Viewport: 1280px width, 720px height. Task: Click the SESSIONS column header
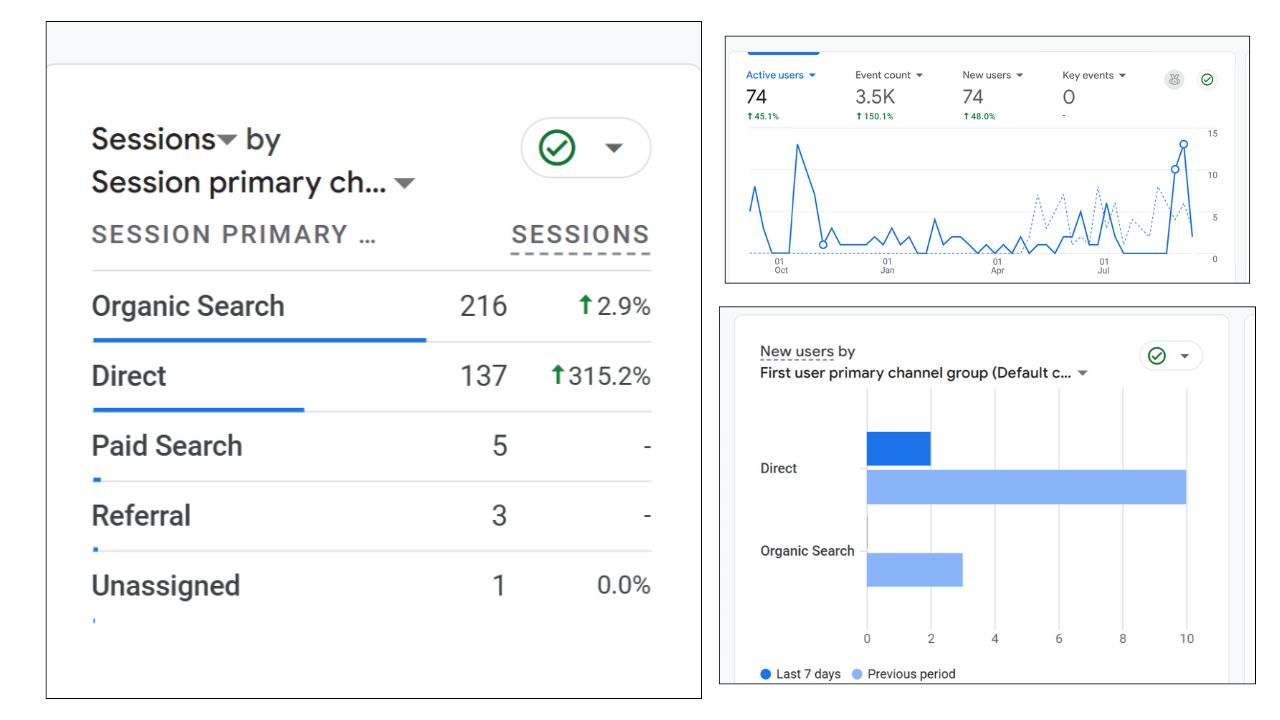pos(580,235)
